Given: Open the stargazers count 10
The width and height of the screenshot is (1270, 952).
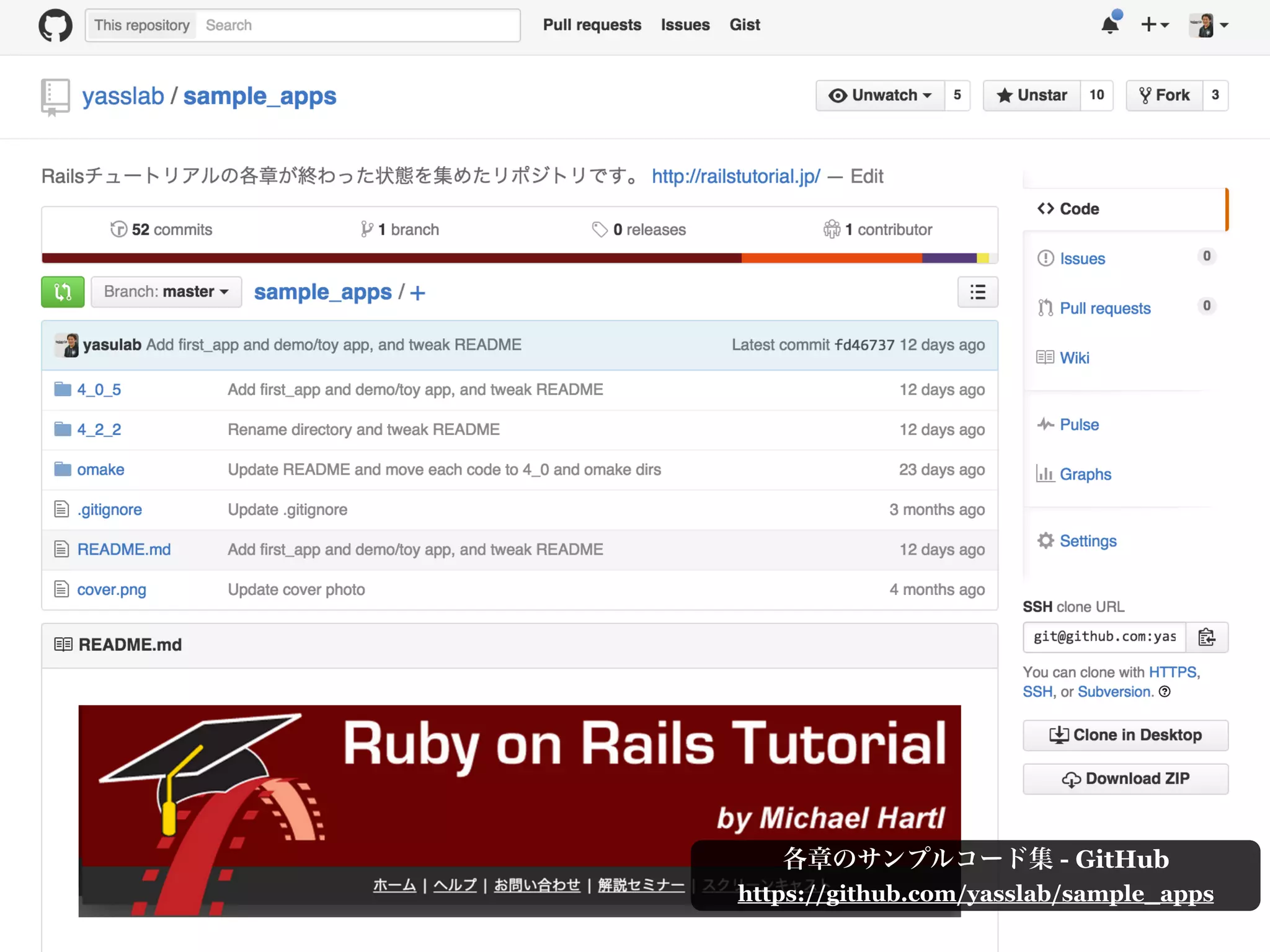Looking at the screenshot, I should [1096, 95].
